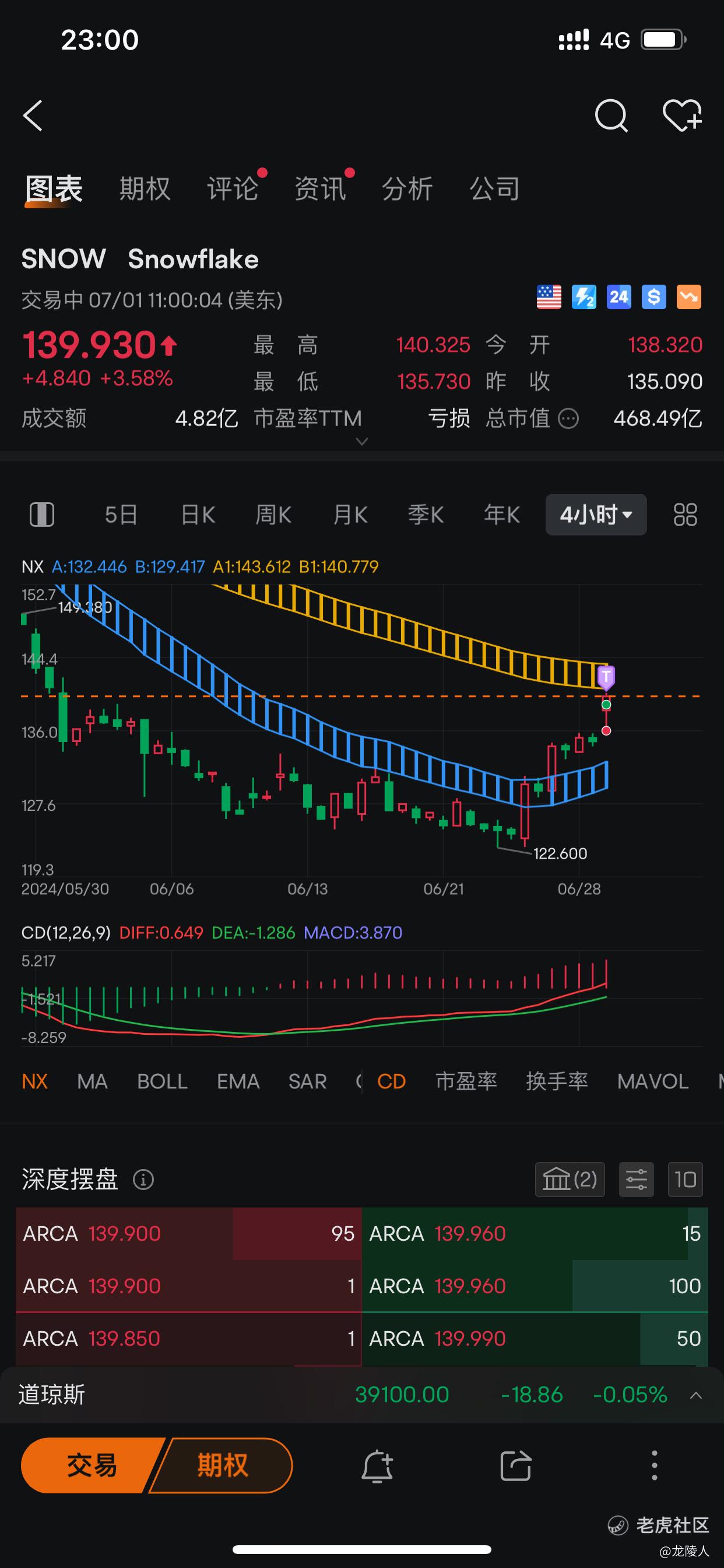Select the 市盈率 sub-indicator

coord(466,1081)
